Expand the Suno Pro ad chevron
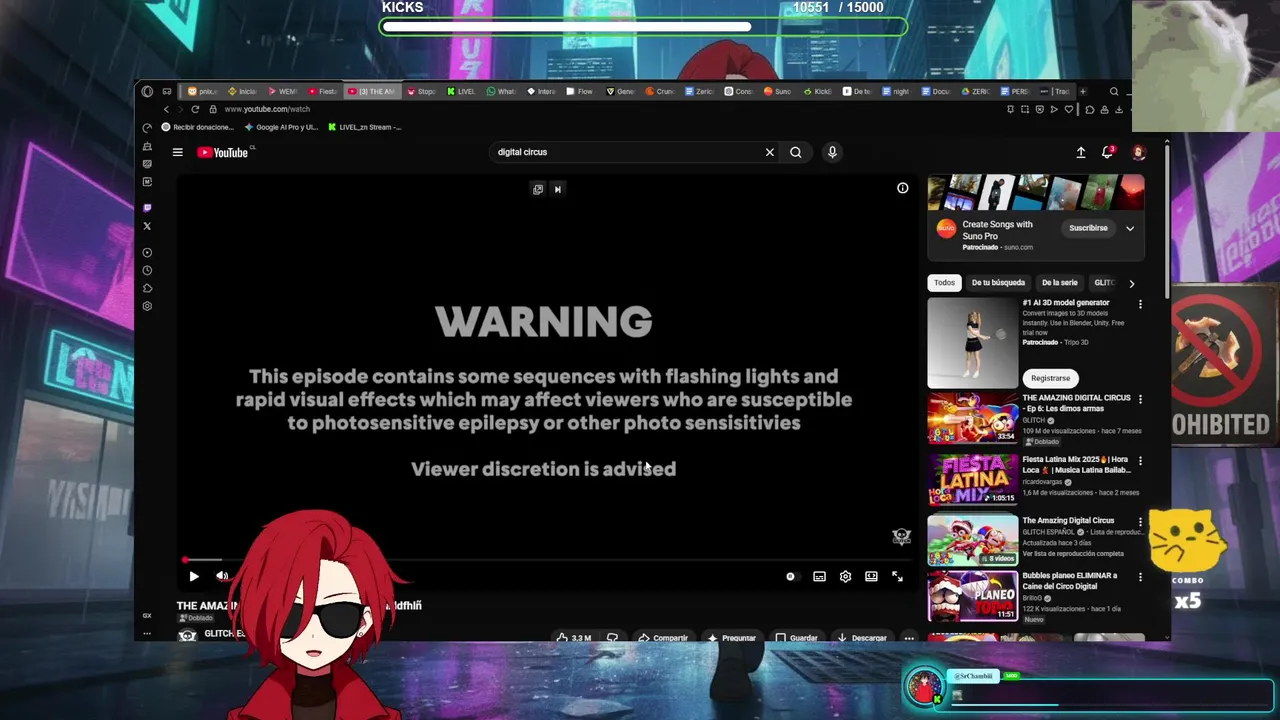 point(1130,228)
